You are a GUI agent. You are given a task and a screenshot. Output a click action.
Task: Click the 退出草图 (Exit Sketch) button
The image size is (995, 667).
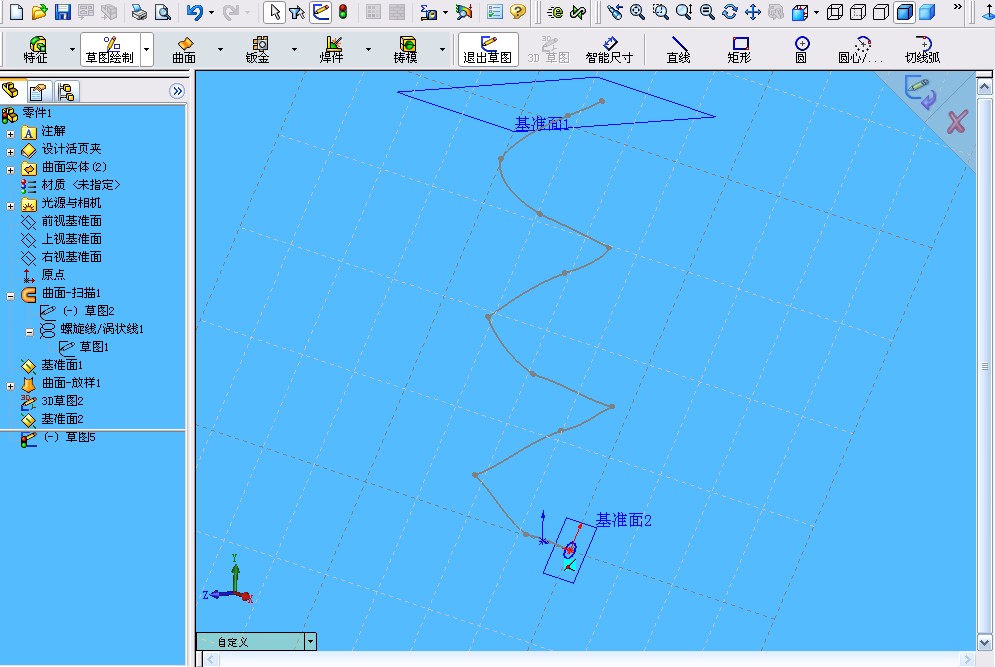pos(488,50)
